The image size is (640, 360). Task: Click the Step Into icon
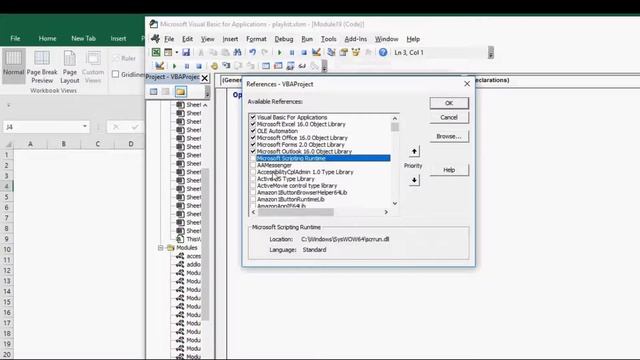coord(226,66)
